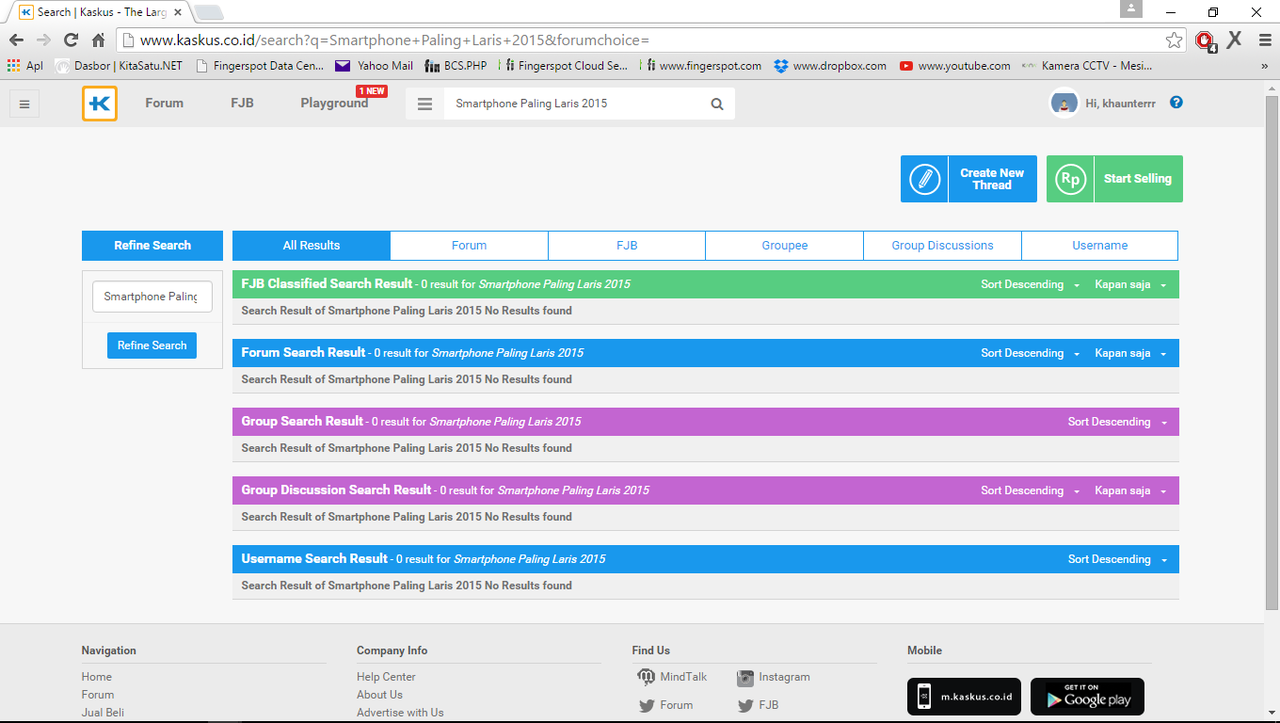This screenshot has width=1280, height=723.
Task: Open the www.dropbox.com bookmark
Action: [829, 66]
